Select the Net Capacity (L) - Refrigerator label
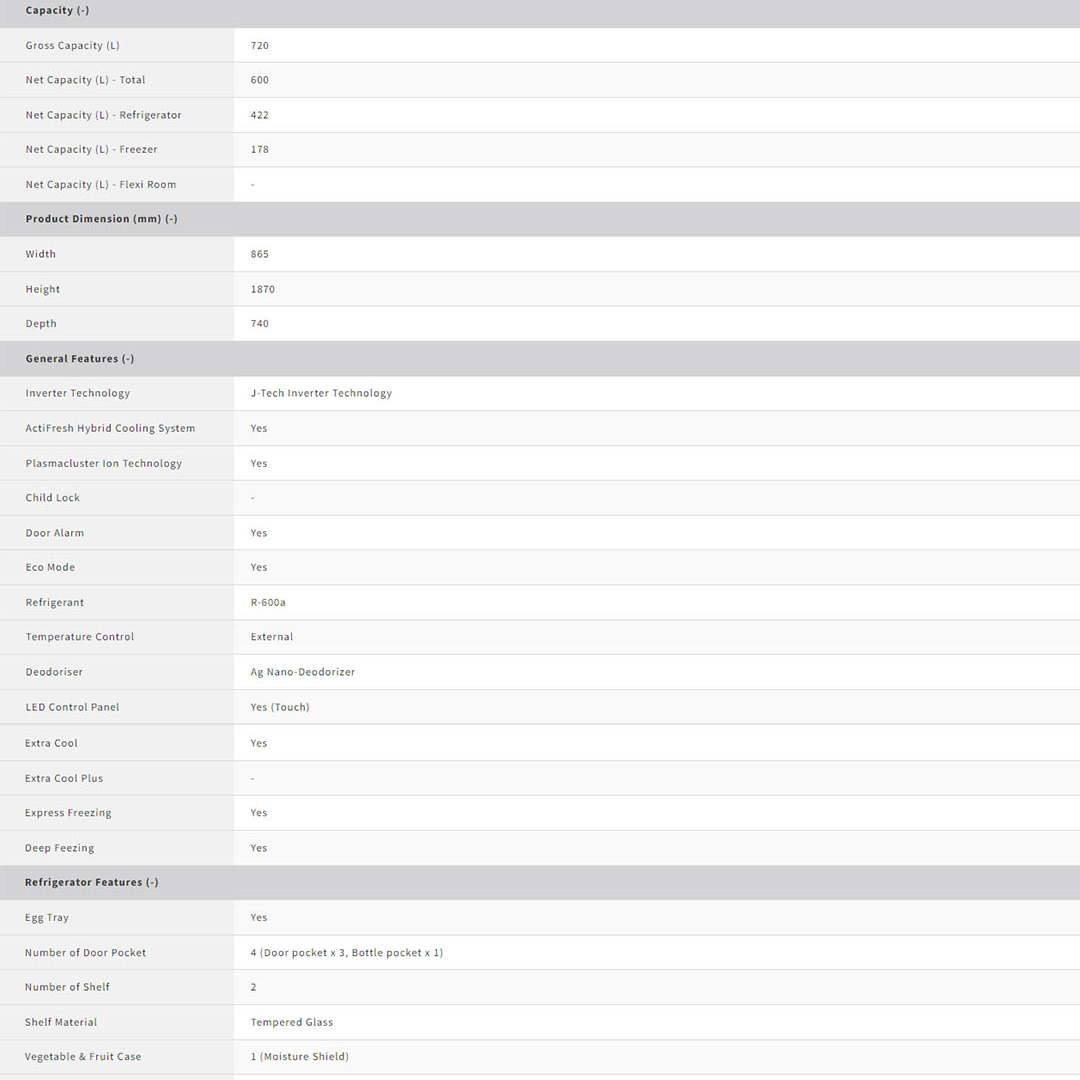The width and height of the screenshot is (1080, 1080). 103,115
